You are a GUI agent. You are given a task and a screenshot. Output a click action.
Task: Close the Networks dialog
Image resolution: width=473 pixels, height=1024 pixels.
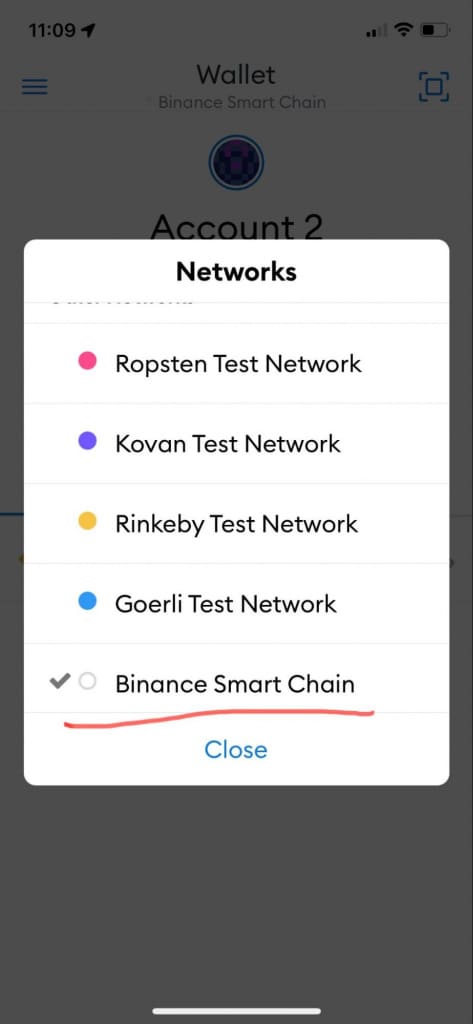[x=236, y=749]
